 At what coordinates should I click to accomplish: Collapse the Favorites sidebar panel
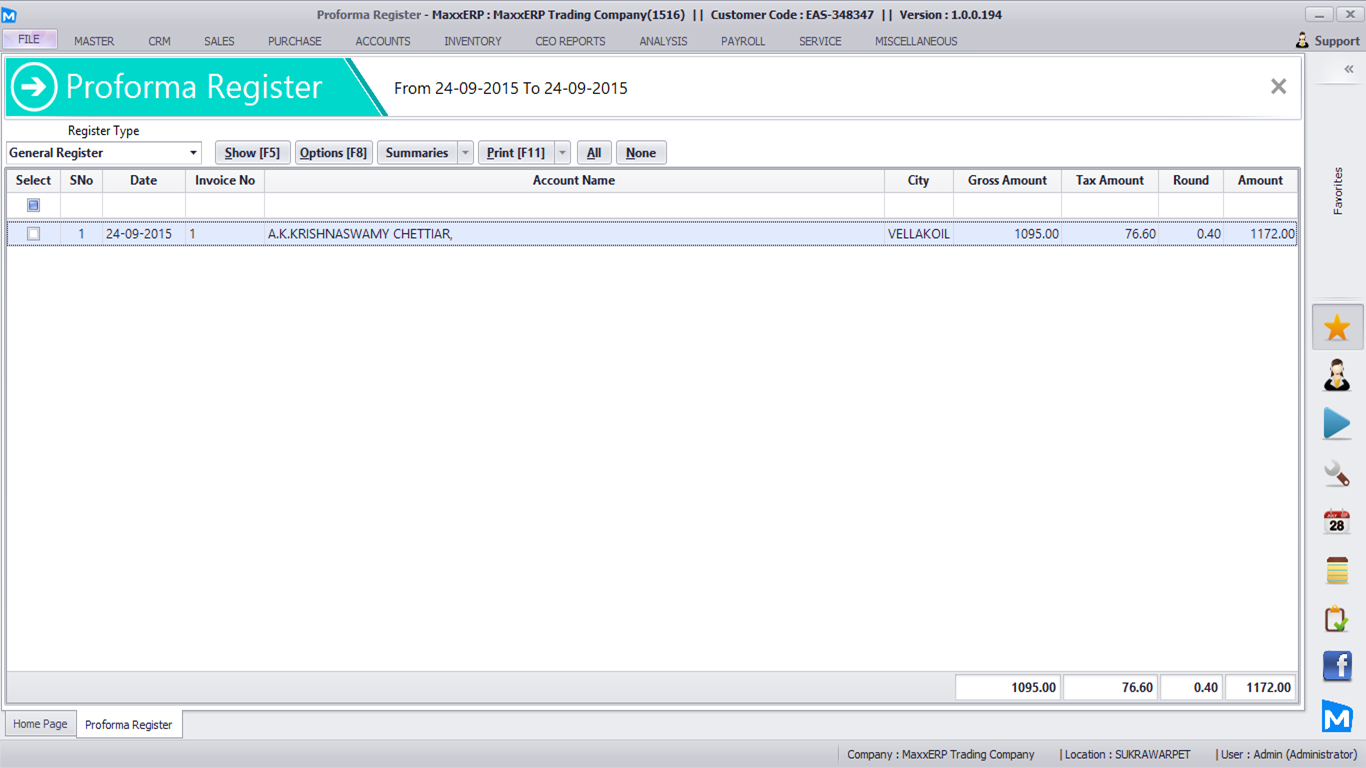[1348, 69]
